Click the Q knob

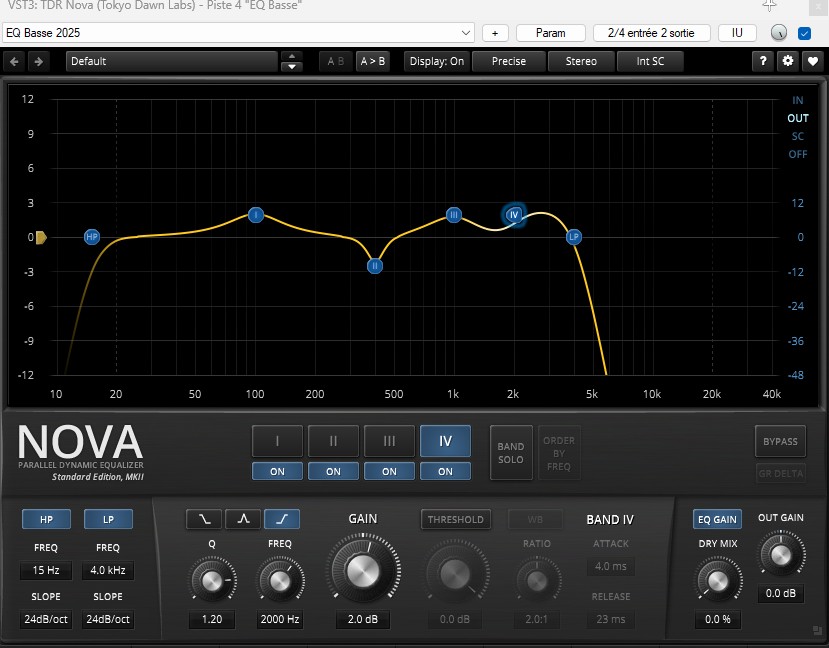pos(212,580)
